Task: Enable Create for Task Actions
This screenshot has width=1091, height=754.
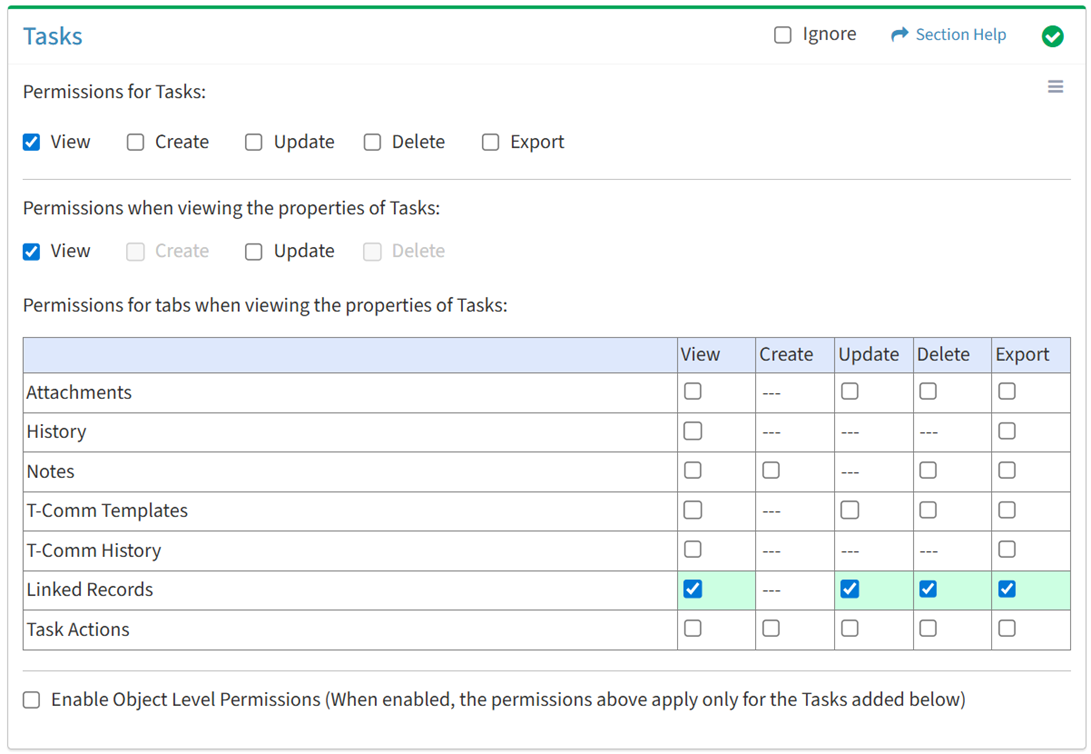Action: (771, 628)
